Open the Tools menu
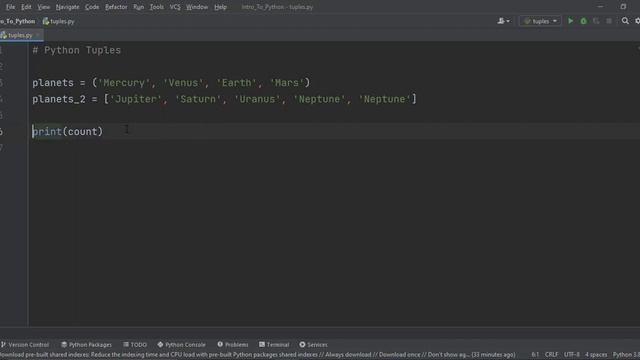 pyautogui.click(x=156, y=7)
